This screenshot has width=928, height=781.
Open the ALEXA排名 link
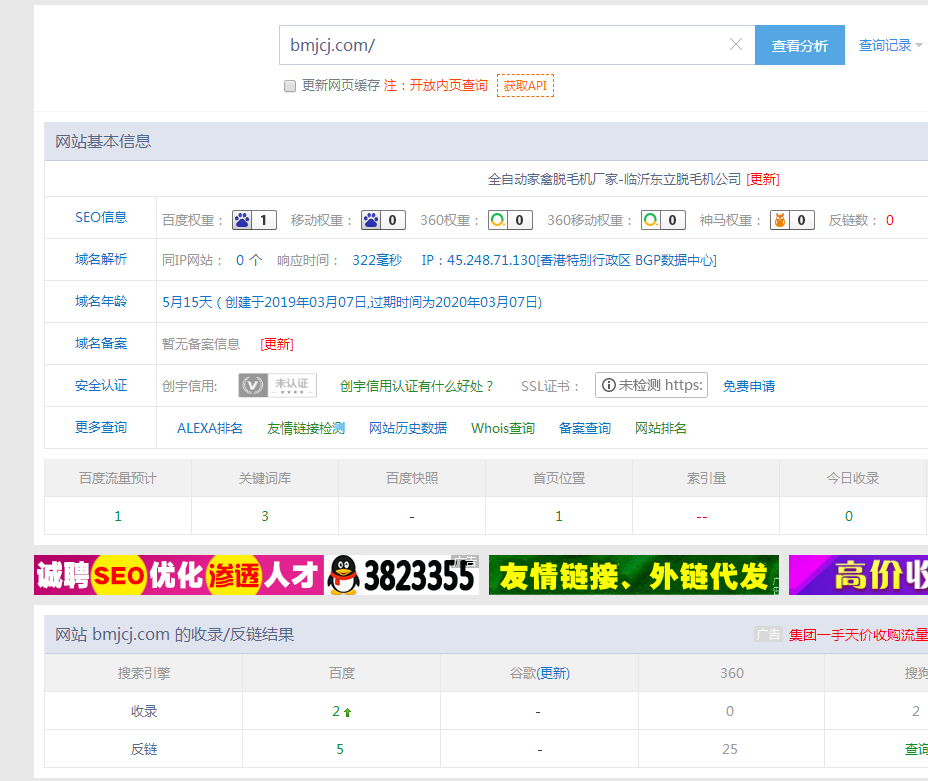210,428
